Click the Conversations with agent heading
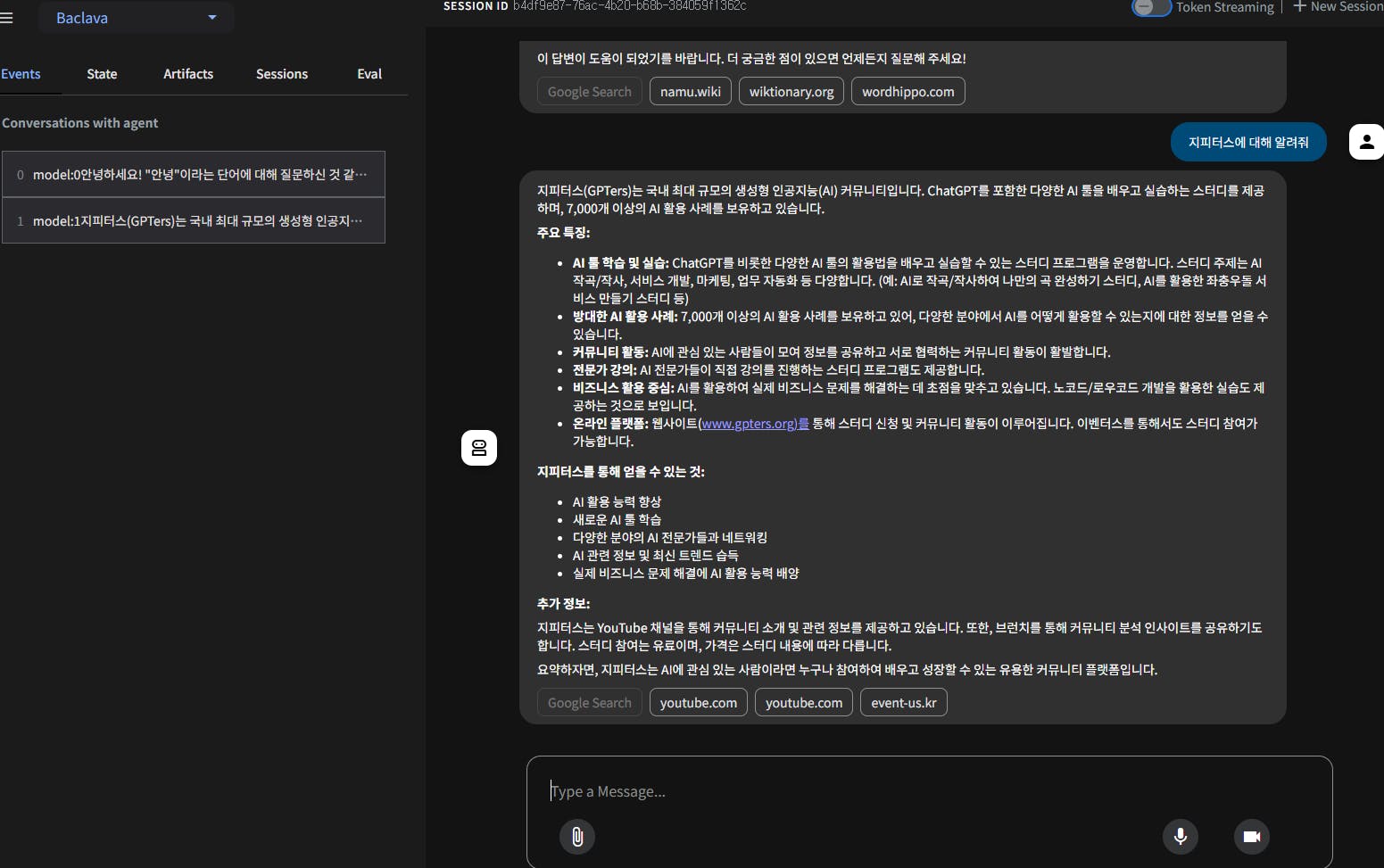Viewport: 1384px width, 868px height. coord(79,123)
